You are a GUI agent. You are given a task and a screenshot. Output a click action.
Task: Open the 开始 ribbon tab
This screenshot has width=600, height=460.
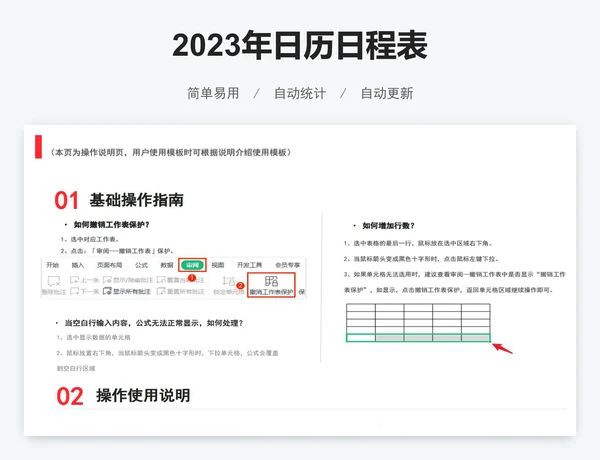52,265
